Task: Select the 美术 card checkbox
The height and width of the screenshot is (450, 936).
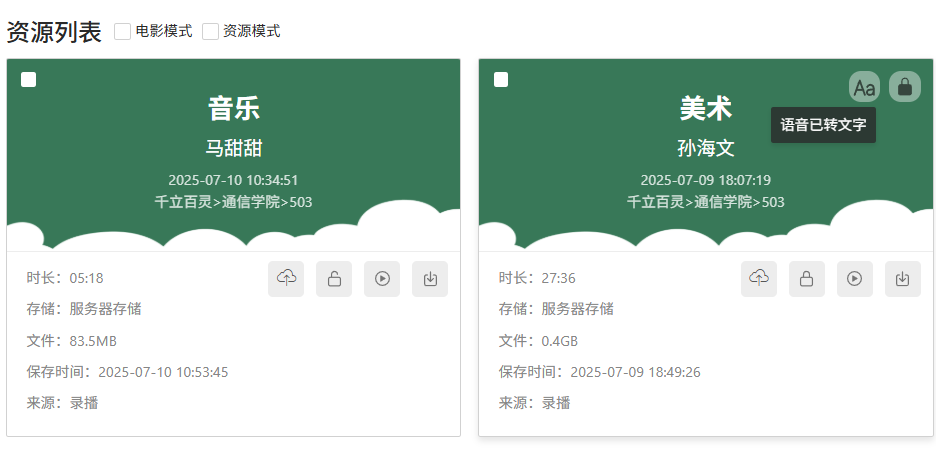Action: pyautogui.click(x=501, y=80)
